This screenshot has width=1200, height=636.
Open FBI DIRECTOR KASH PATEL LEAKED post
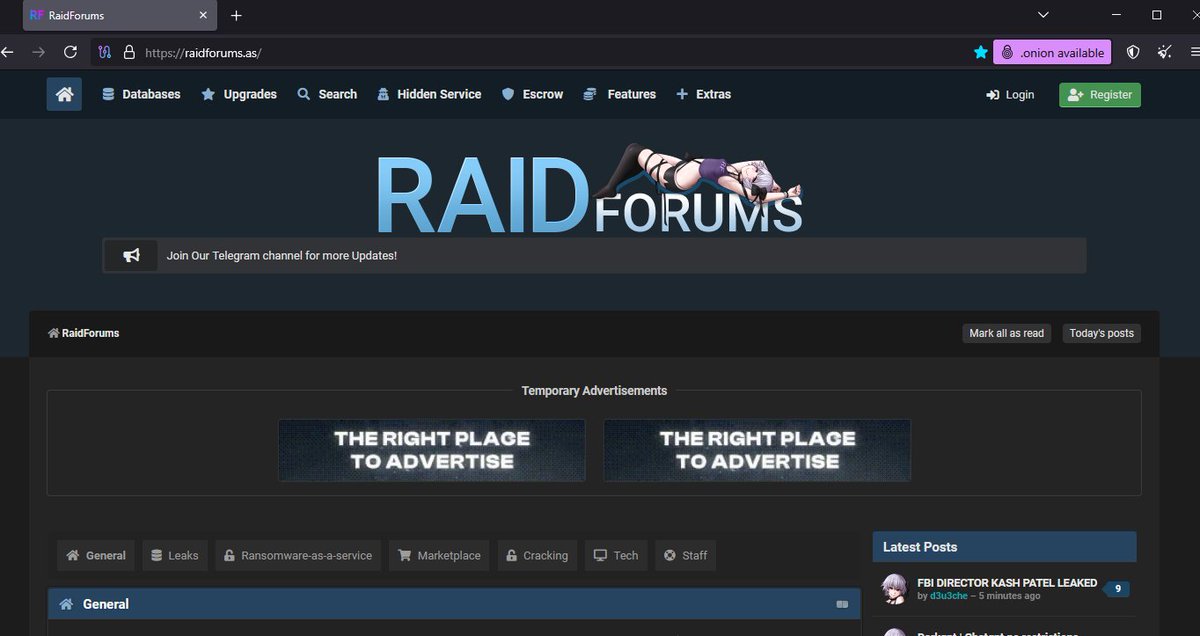(1007, 583)
